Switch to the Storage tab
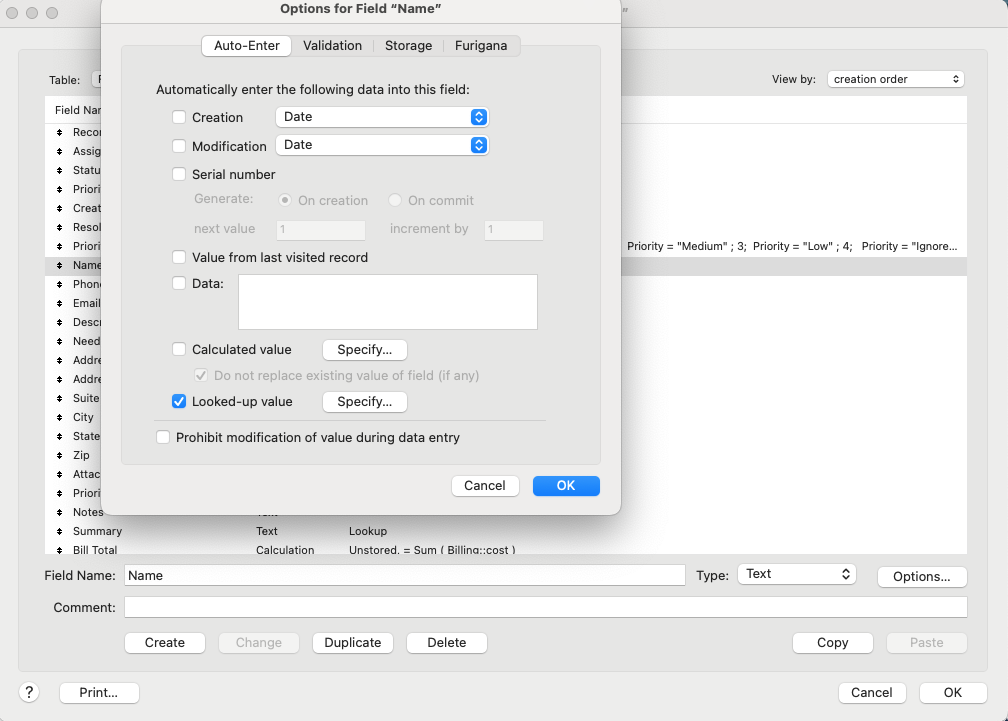1008x721 pixels. pos(408,45)
